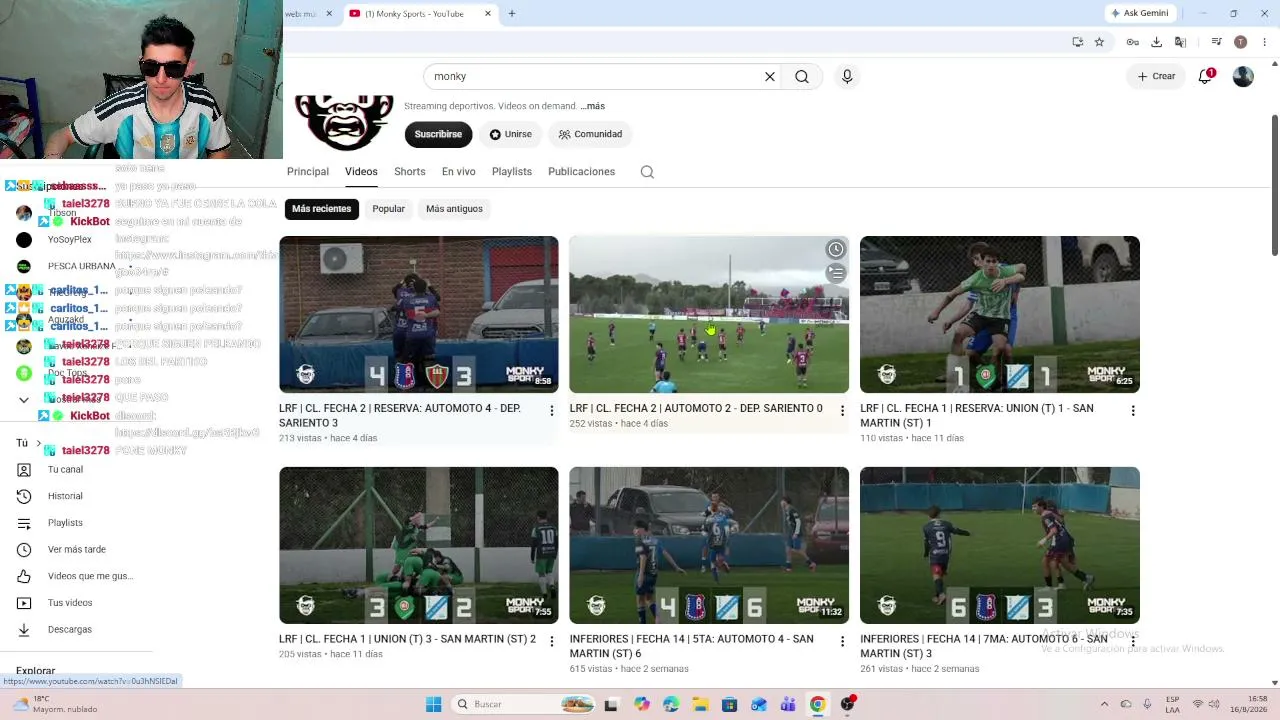Open Microsoft Store from taskbar
Viewport: 1280px width, 720px height.
point(729,704)
